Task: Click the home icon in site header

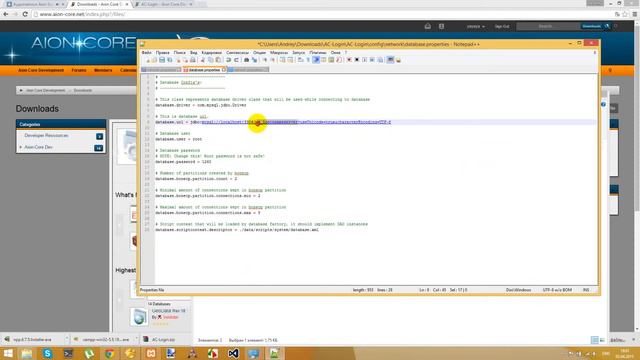Action: point(427,27)
